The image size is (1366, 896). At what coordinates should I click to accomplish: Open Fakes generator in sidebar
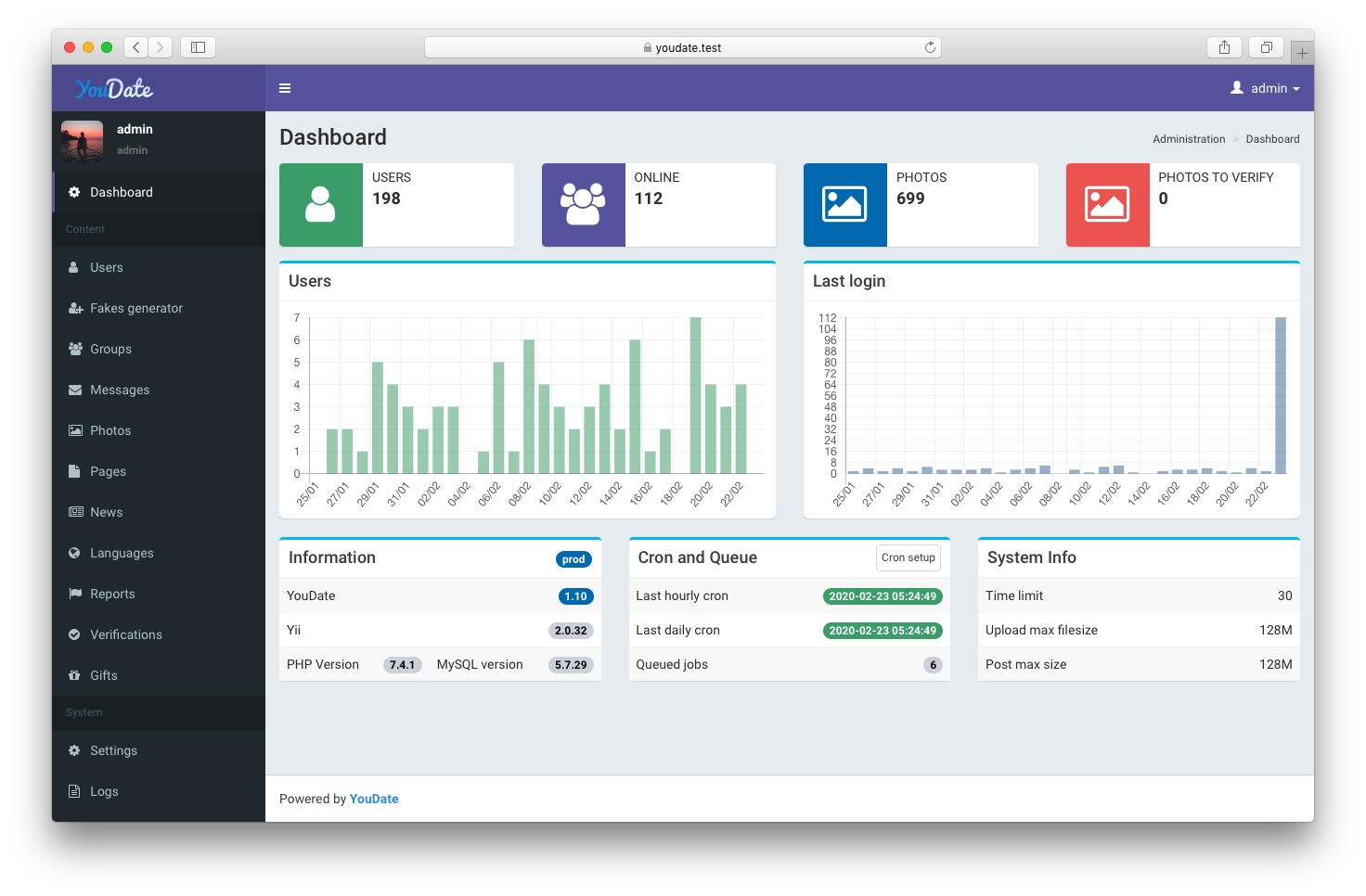click(x=135, y=308)
